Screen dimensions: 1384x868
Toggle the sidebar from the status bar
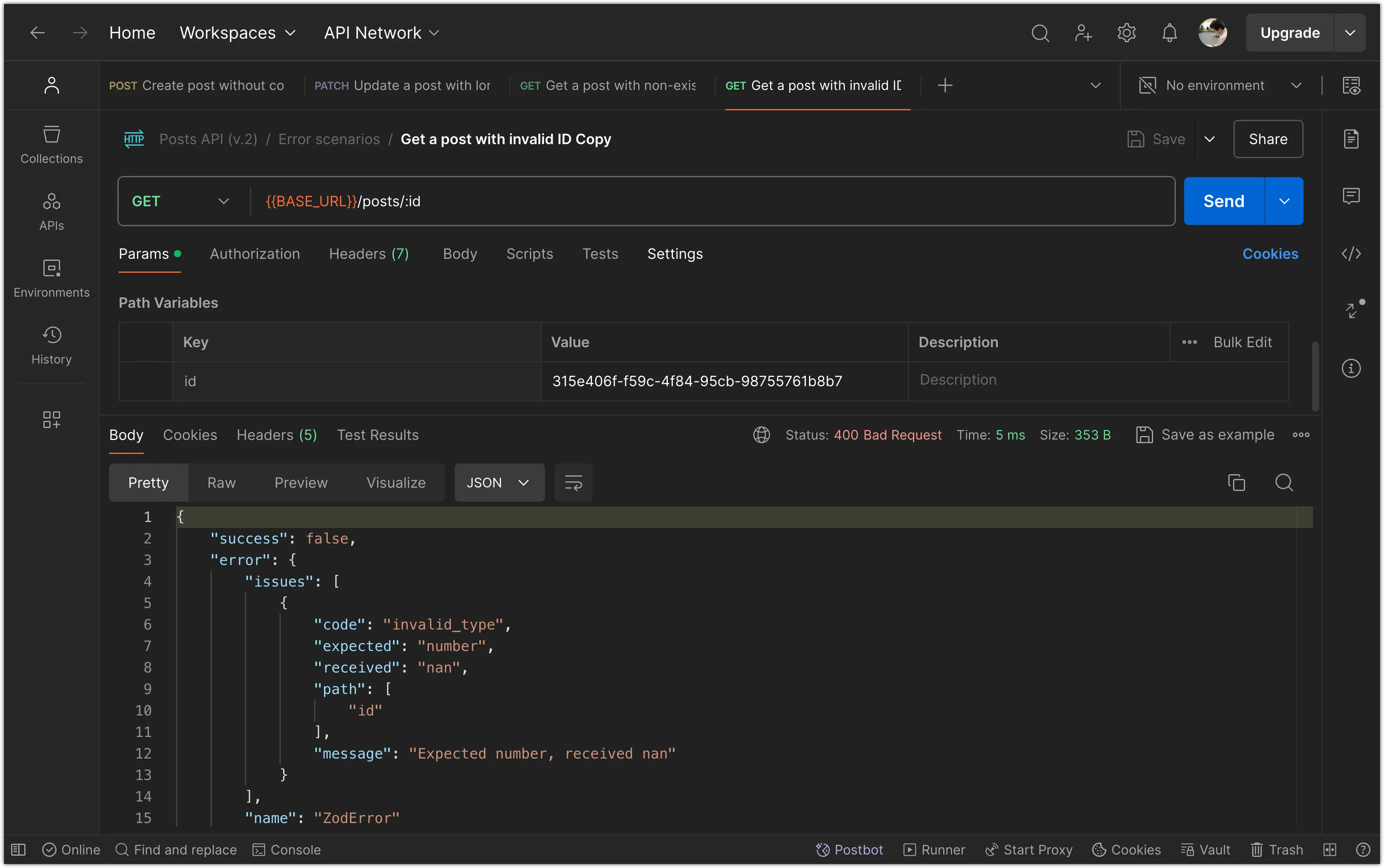click(18, 849)
